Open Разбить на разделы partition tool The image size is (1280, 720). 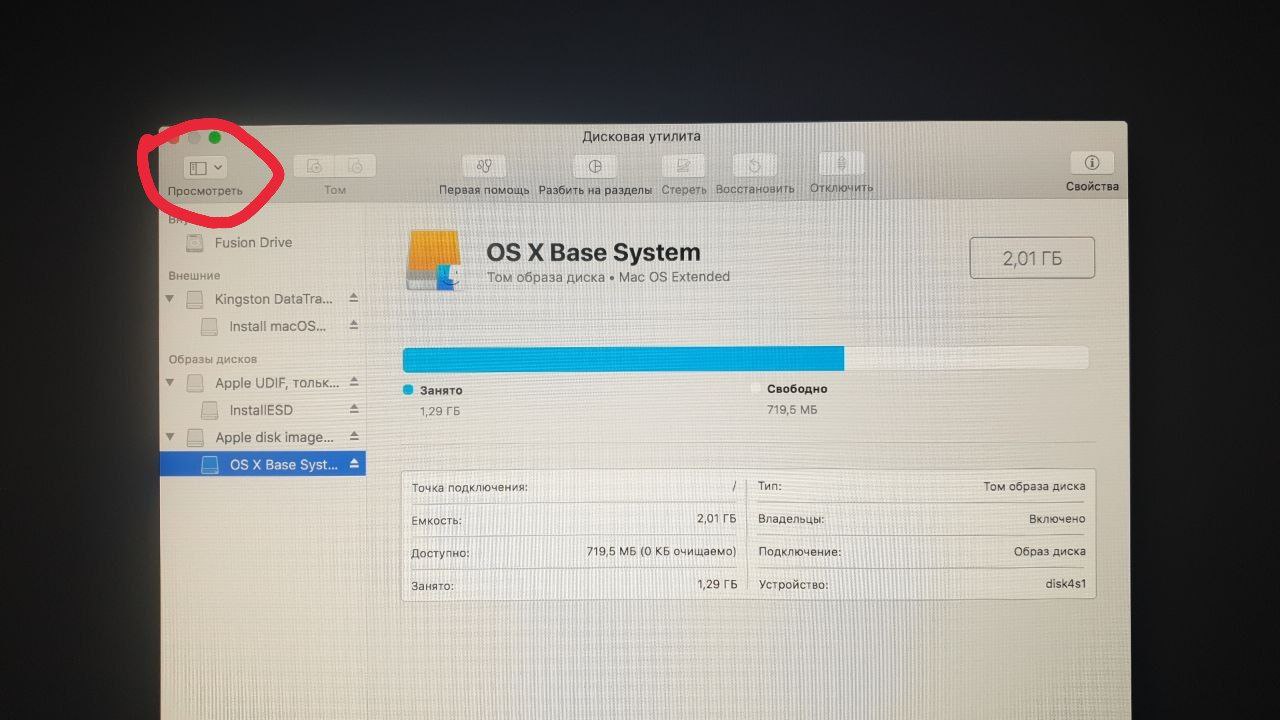tap(595, 166)
